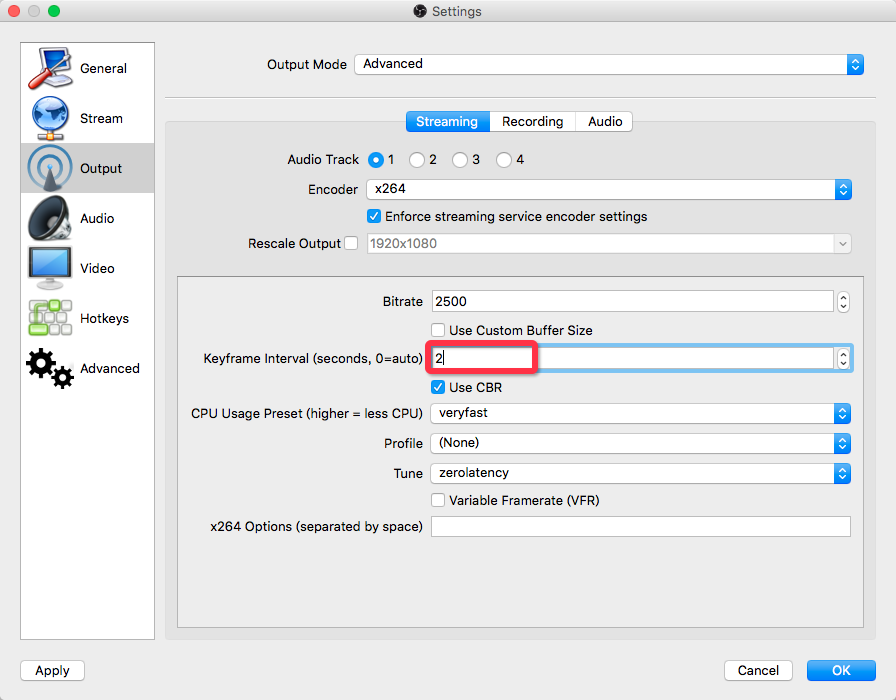Switch to the Recording tab
896x700 pixels.
(x=533, y=122)
